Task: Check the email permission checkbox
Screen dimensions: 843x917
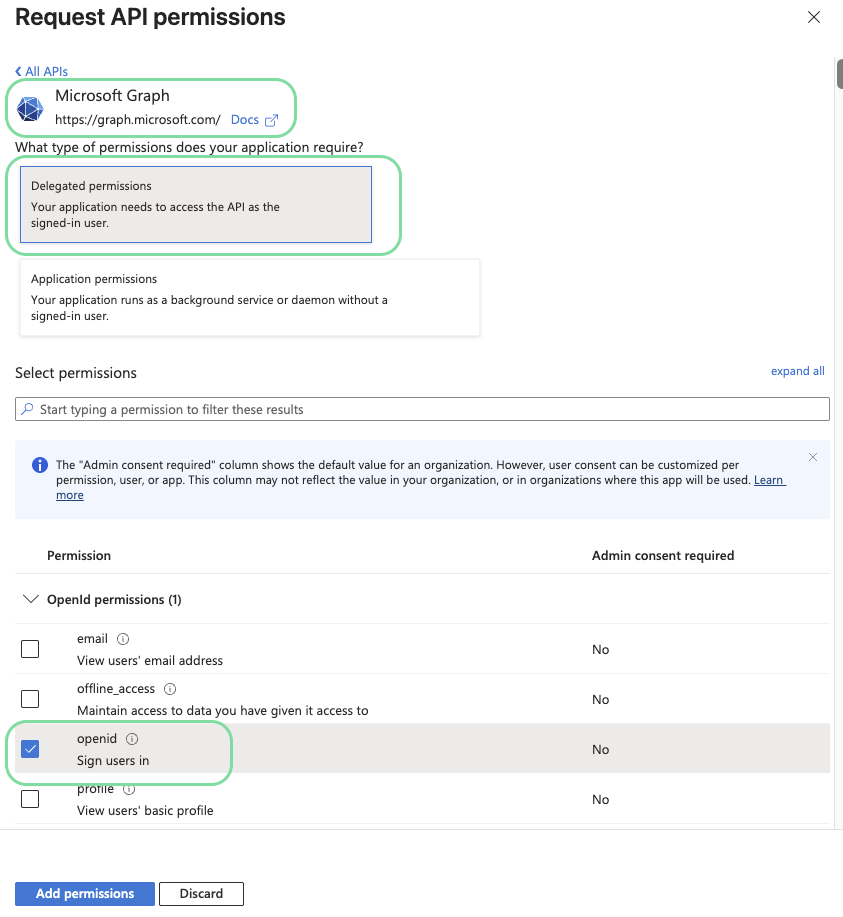Action: pyautogui.click(x=30, y=649)
